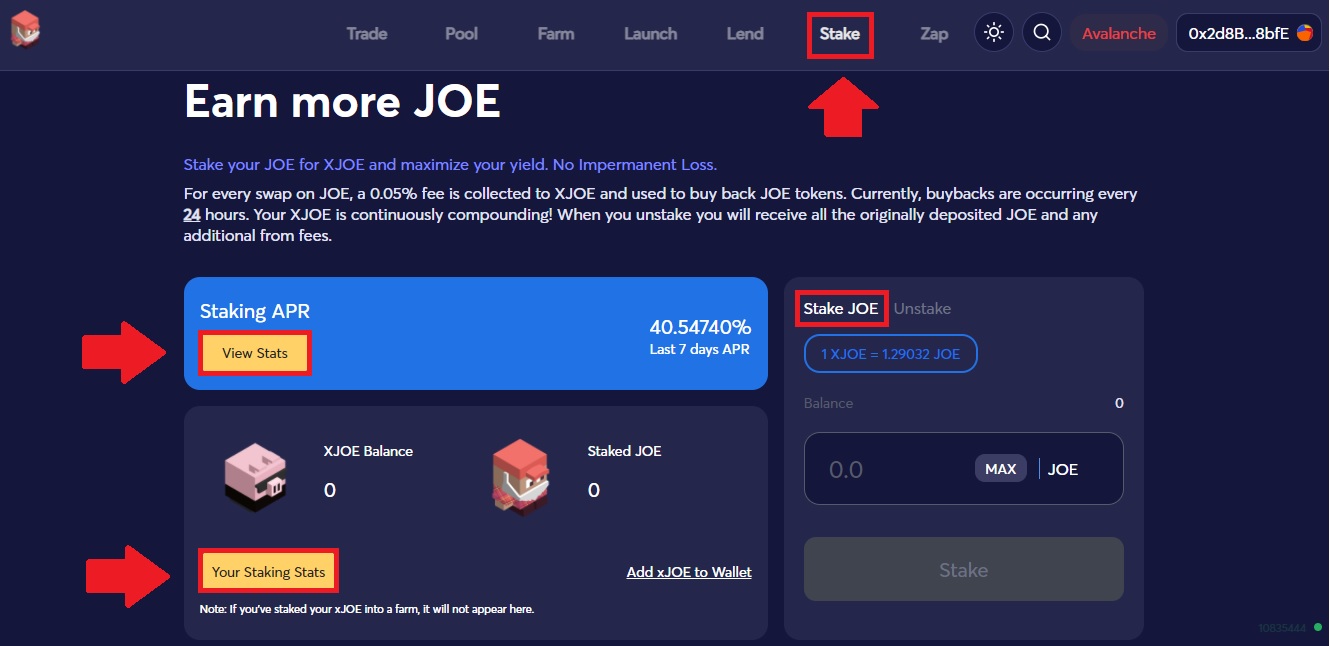Click the wallet avatar icon
The width and height of the screenshot is (1330, 646).
1305,33
